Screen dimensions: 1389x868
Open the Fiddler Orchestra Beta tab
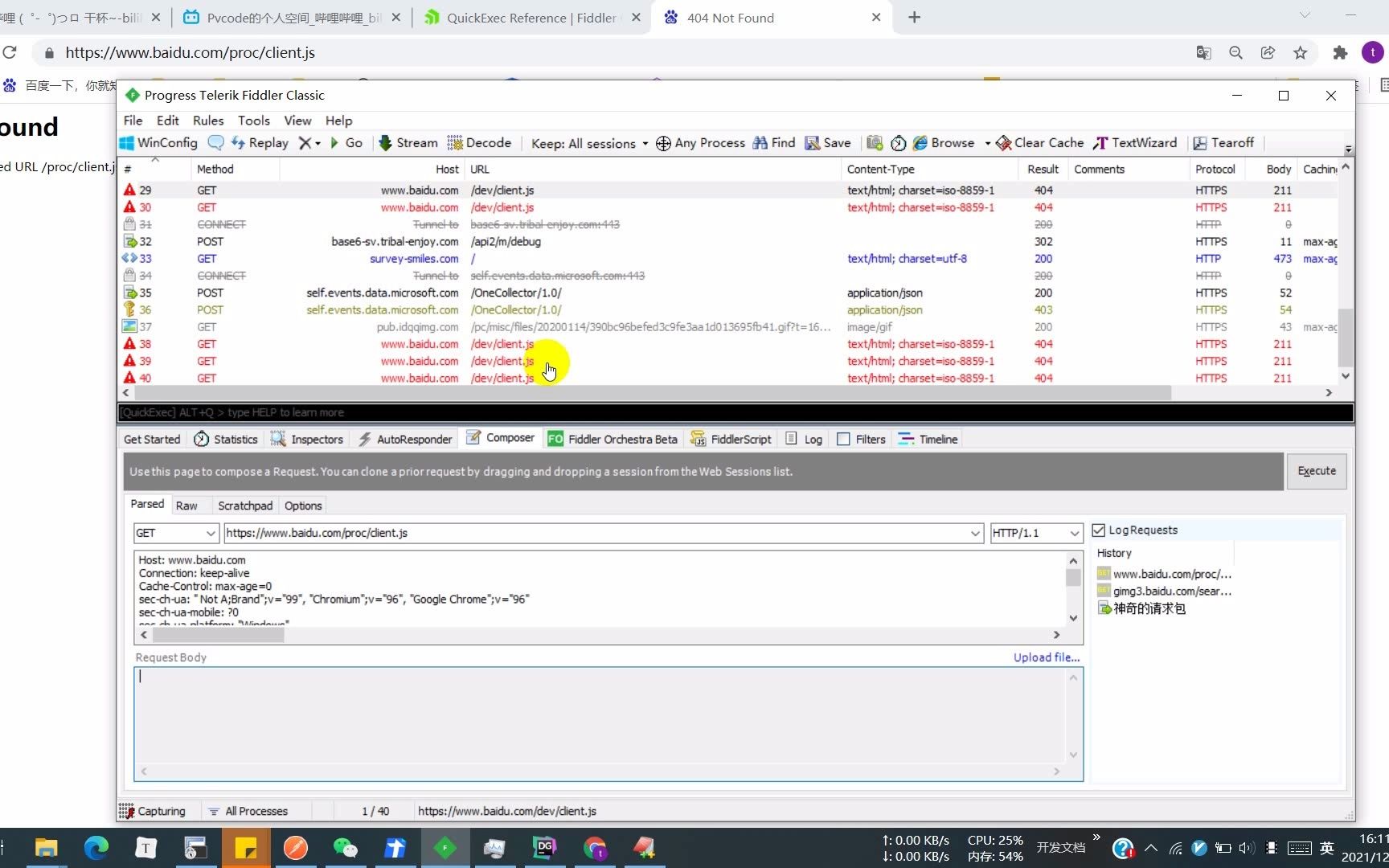tap(613, 439)
